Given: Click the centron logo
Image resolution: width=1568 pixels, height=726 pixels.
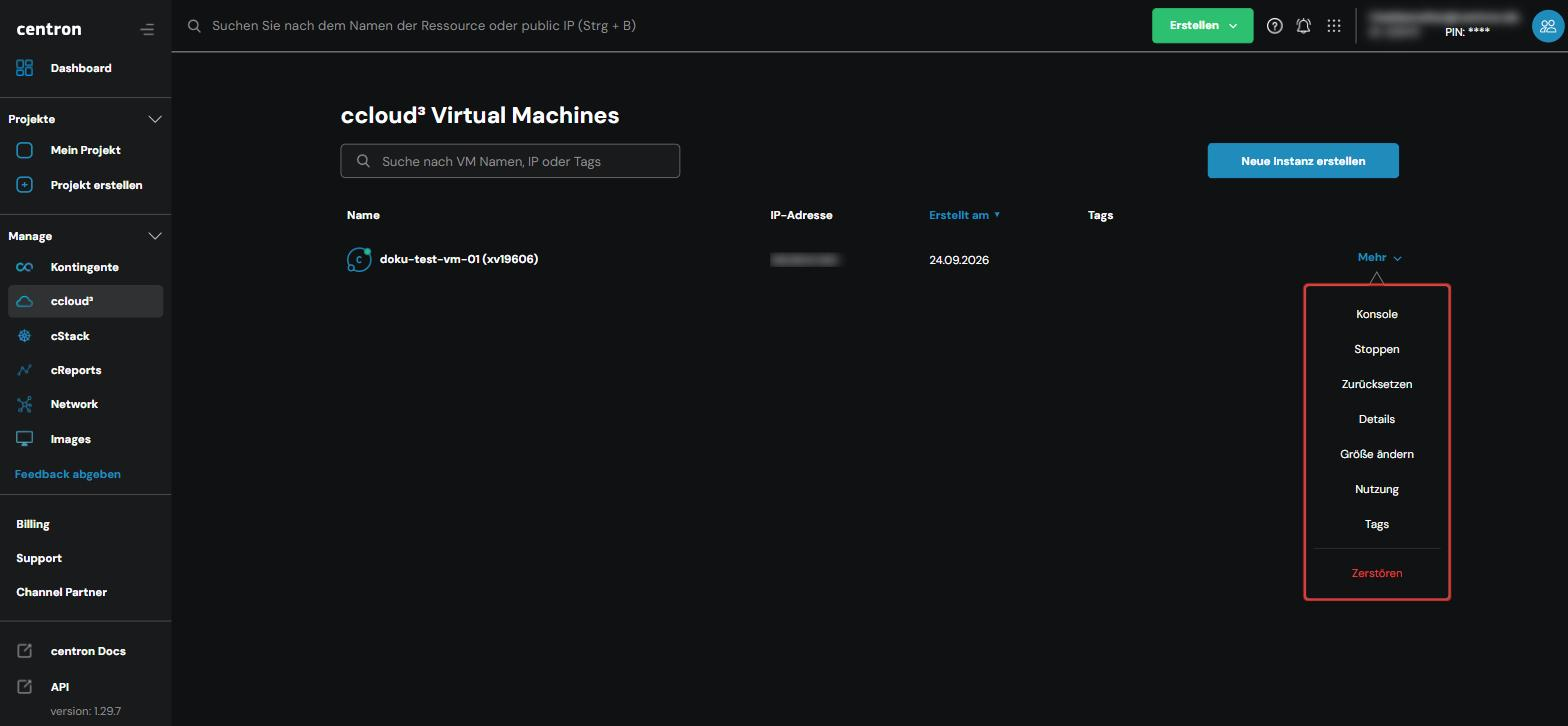Looking at the screenshot, I should pyautogui.click(x=49, y=29).
